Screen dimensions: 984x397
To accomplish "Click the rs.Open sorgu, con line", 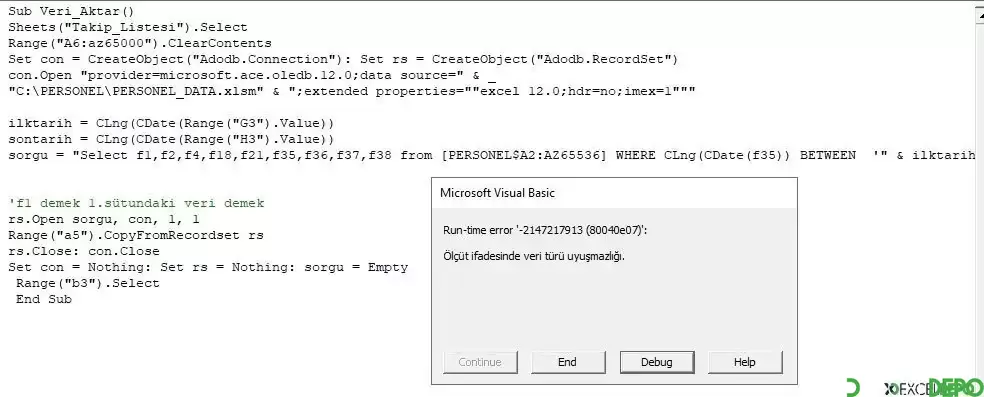I will (104, 220).
